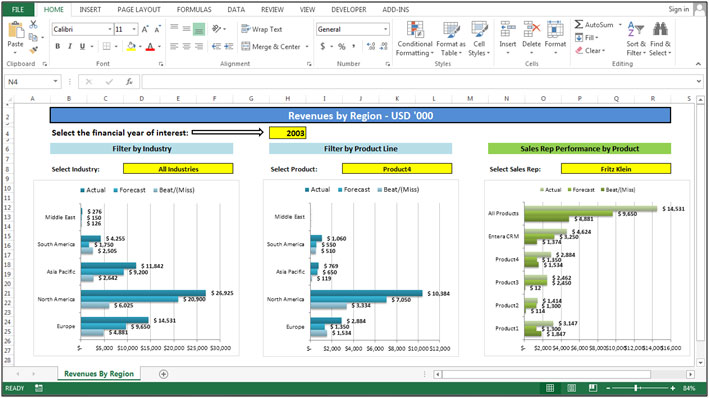Switch to the FORMULAS ribbon tab
Screen dimensions: 709x398
(194, 9)
